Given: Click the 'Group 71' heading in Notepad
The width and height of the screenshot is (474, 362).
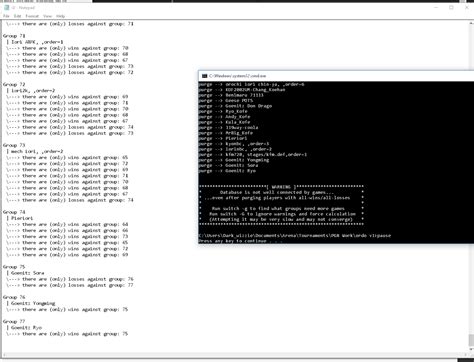Looking at the screenshot, I should pyautogui.click(x=14, y=36).
